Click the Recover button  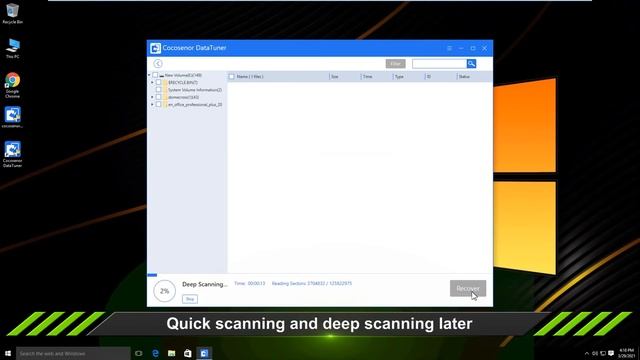[x=468, y=289]
